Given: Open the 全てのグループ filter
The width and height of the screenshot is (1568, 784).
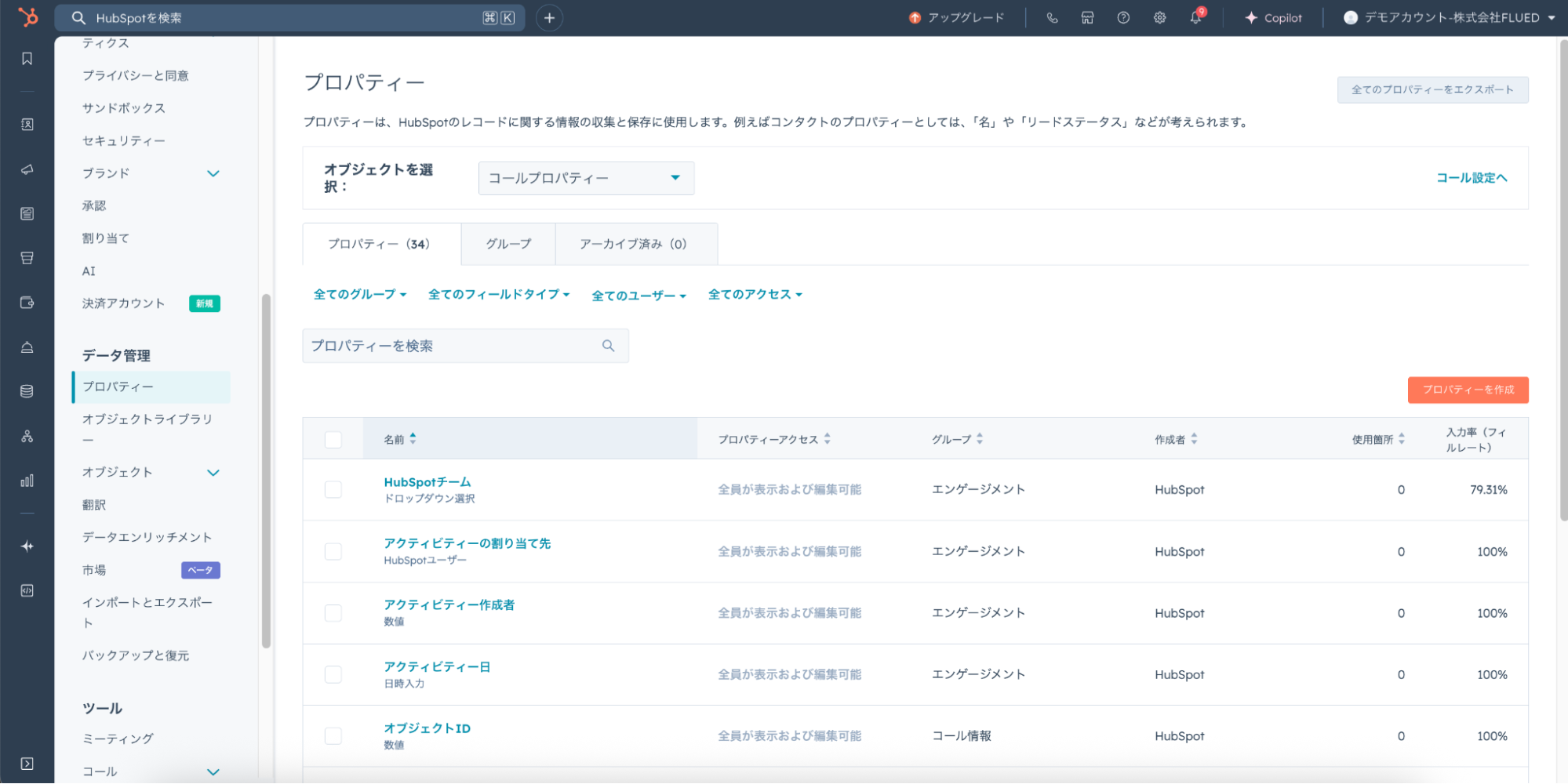Looking at the screenshot, I should click(x=360, y=295).
